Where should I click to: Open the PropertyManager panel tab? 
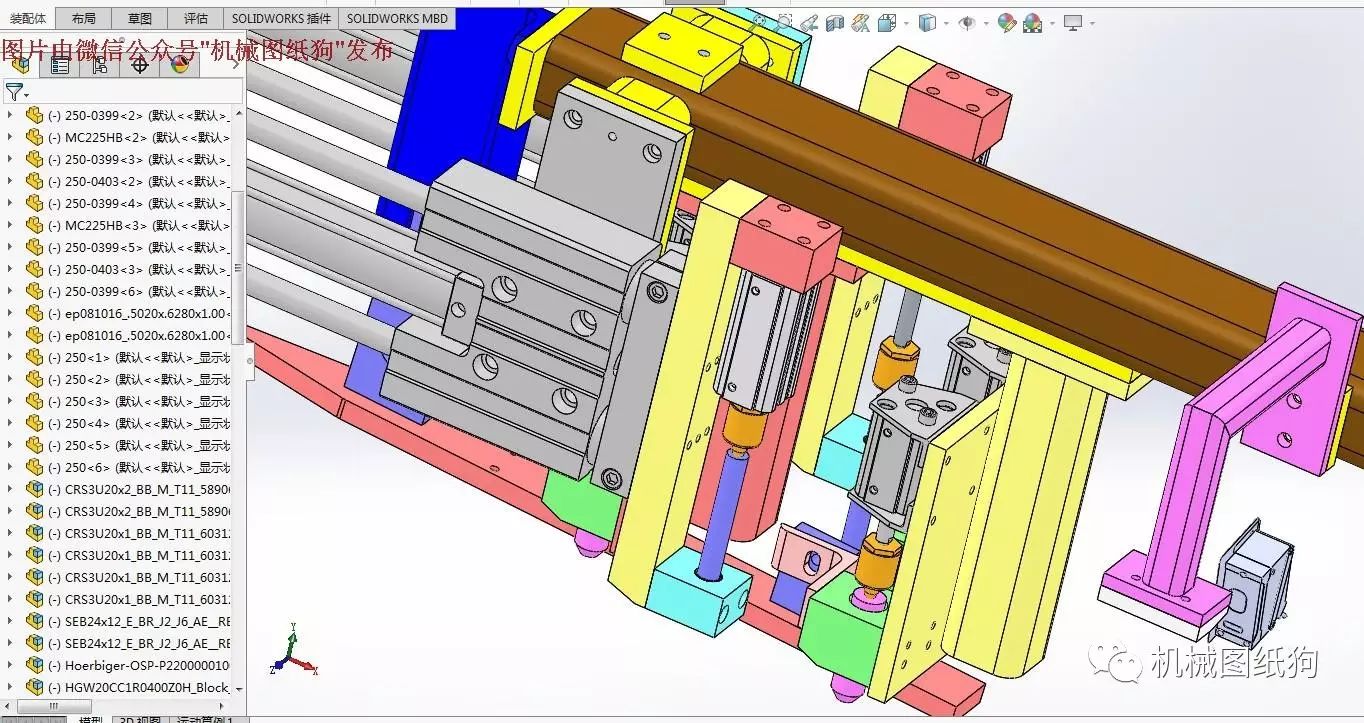tap(60, 66)
